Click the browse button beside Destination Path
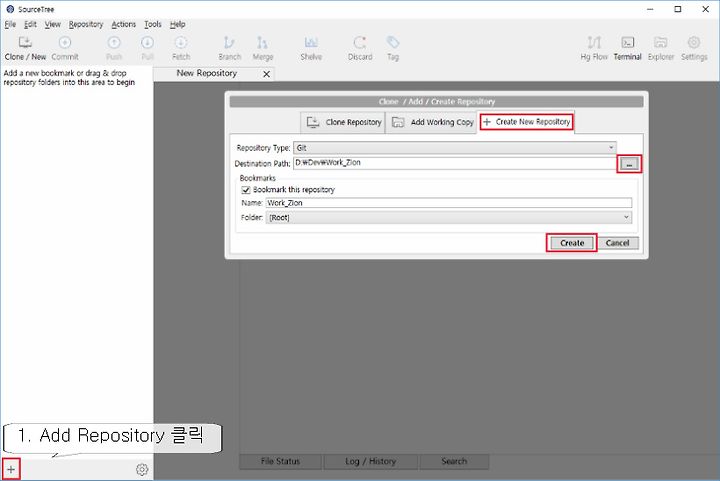The width and height of the screenshot is (720, 481). coord(629,164)
